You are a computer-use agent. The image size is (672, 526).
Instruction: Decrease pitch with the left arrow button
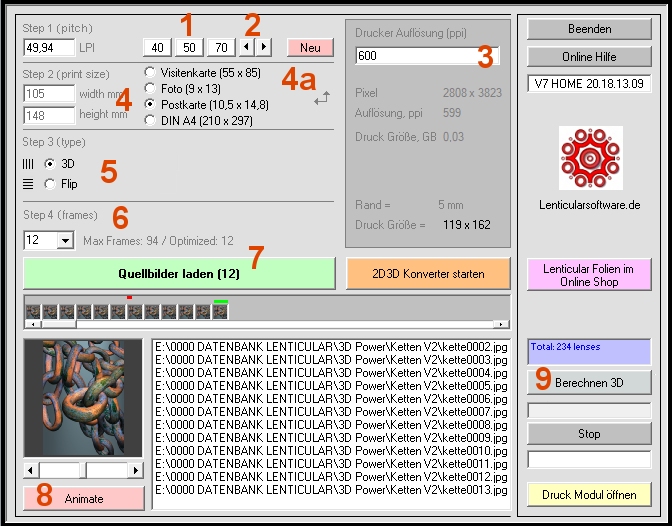(247, 46)
